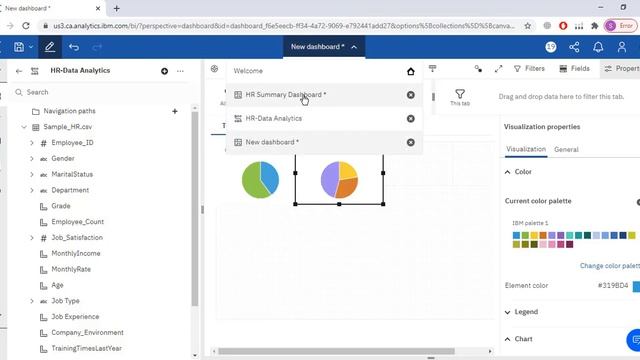This screenshot has width=640, height=360.
Task: Click the horizontal canvas scrollbar
Action: pyautogui.click(x=336, y=351)
